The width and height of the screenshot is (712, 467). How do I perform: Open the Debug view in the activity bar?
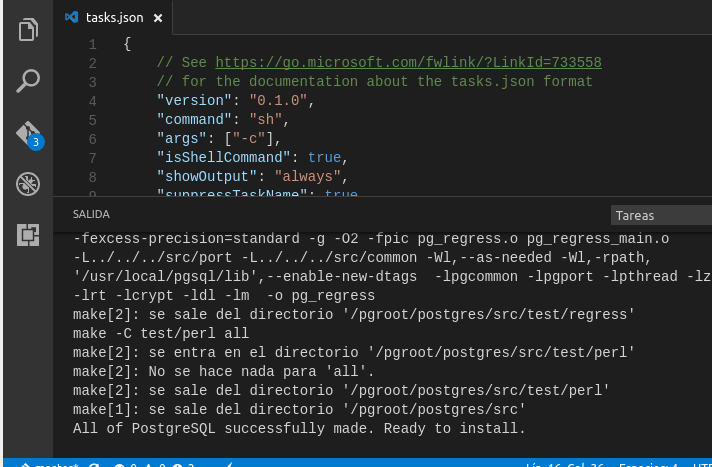tap(27, 184)
